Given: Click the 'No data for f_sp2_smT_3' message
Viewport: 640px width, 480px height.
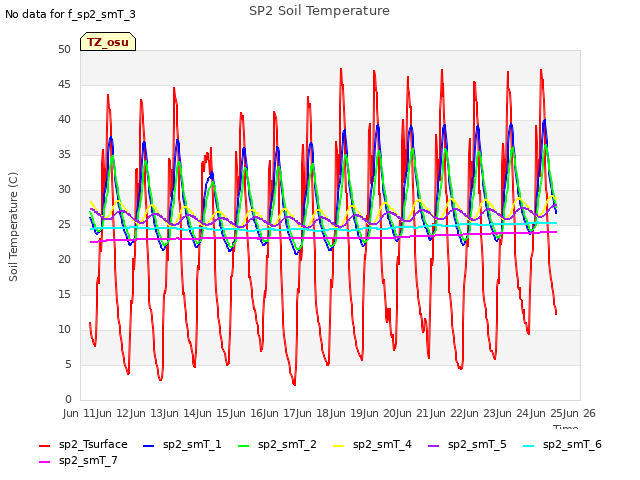Looking at the screenshot, I should click(70, 14).
